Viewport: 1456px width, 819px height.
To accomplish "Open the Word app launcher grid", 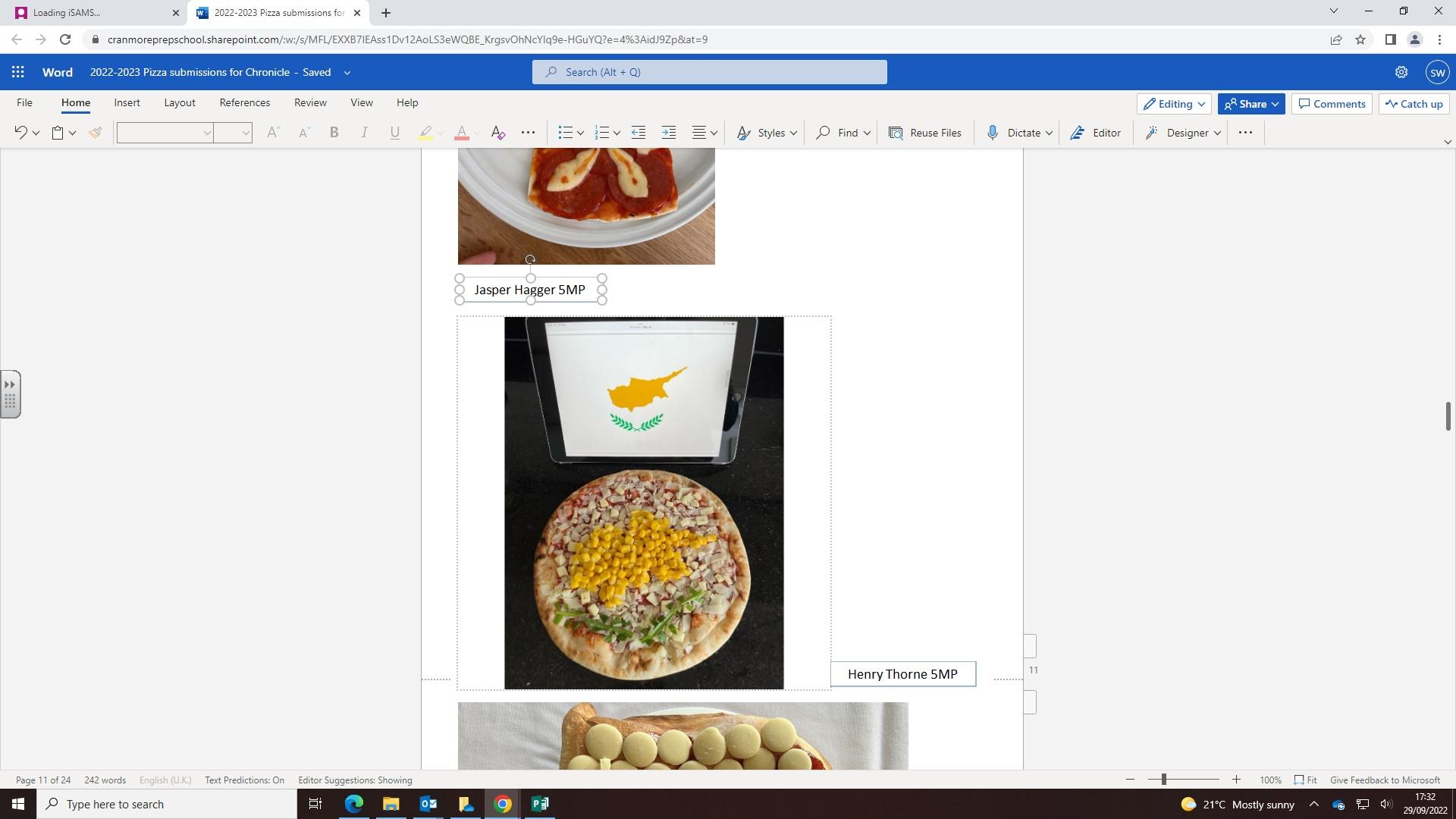I will click(x=18, y=72).
